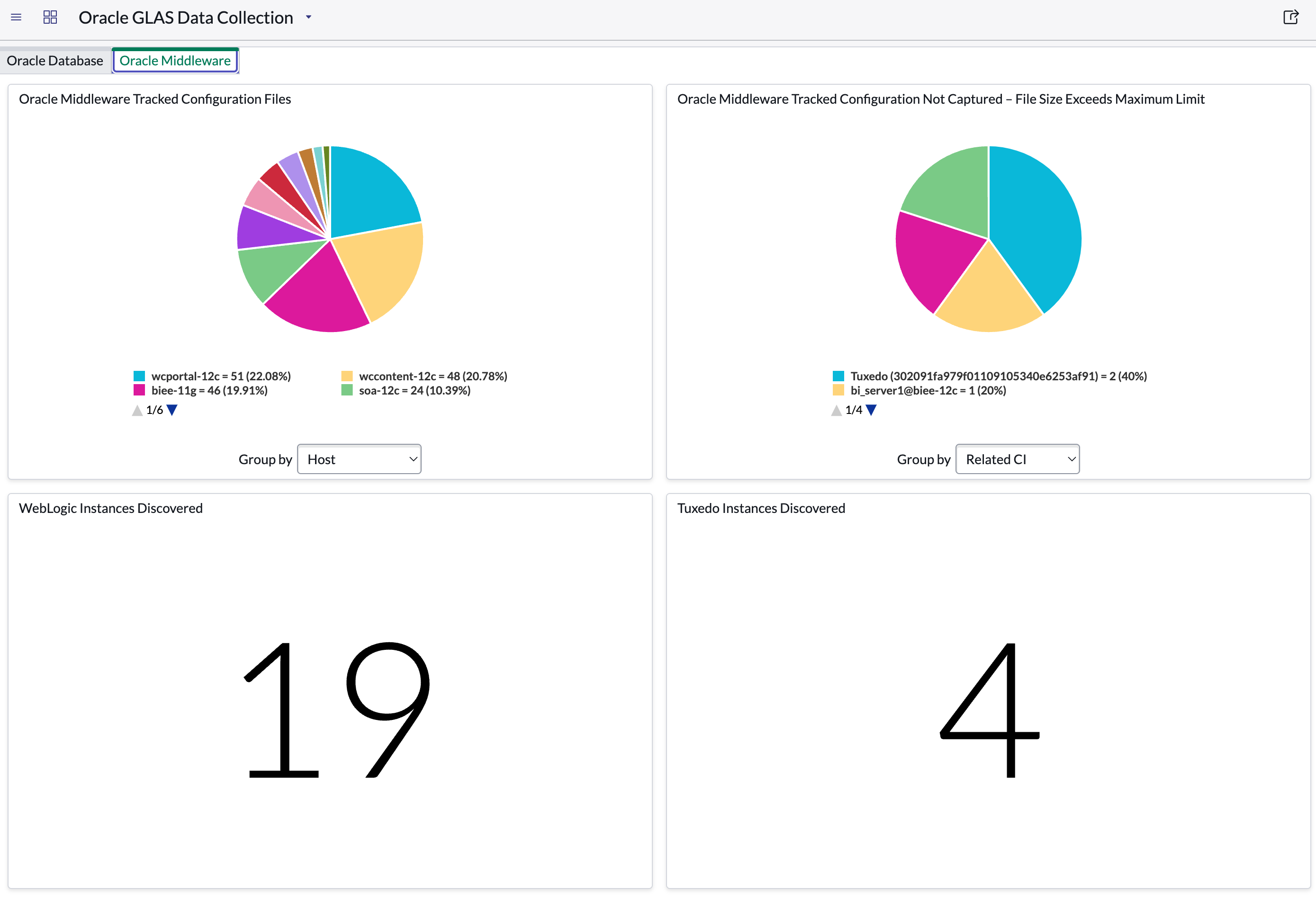Click the Tuxedo Instances Discovered widget title
The height and width of the screenshot is (898, 1316).
pyautogui.click(x=761, y=509)
